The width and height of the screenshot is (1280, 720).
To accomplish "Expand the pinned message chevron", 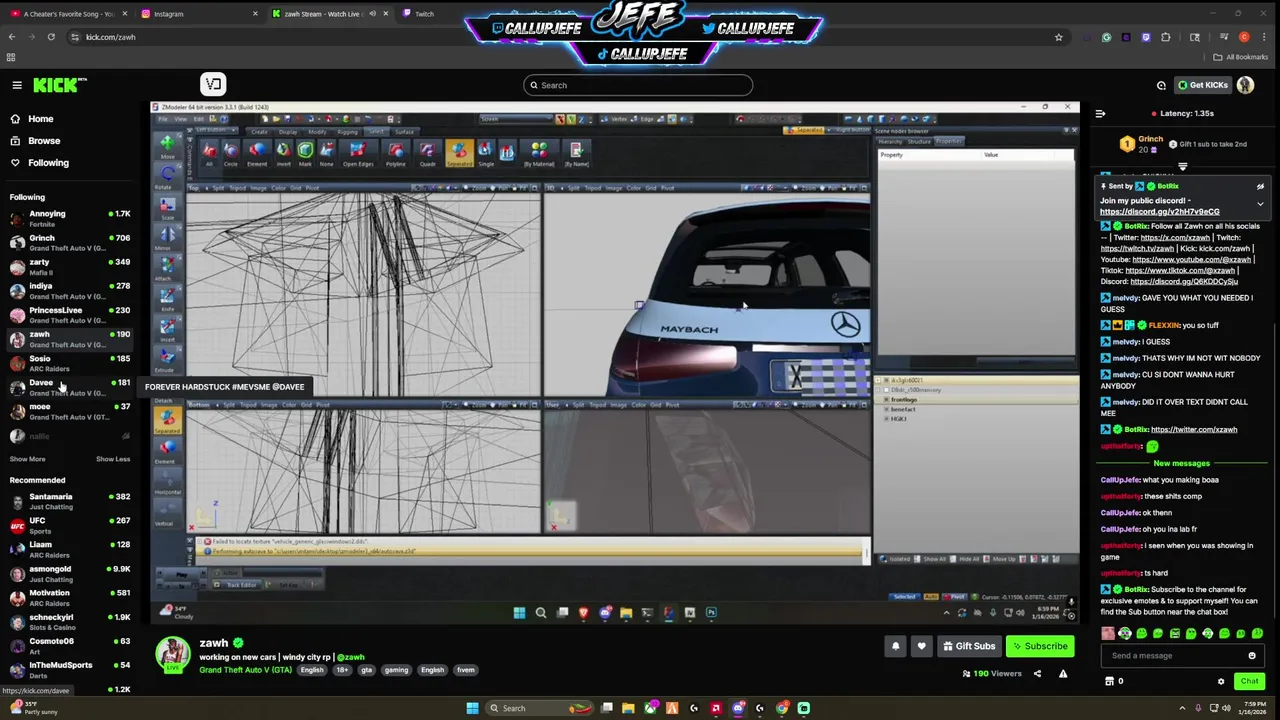I will pos(1260,204).
